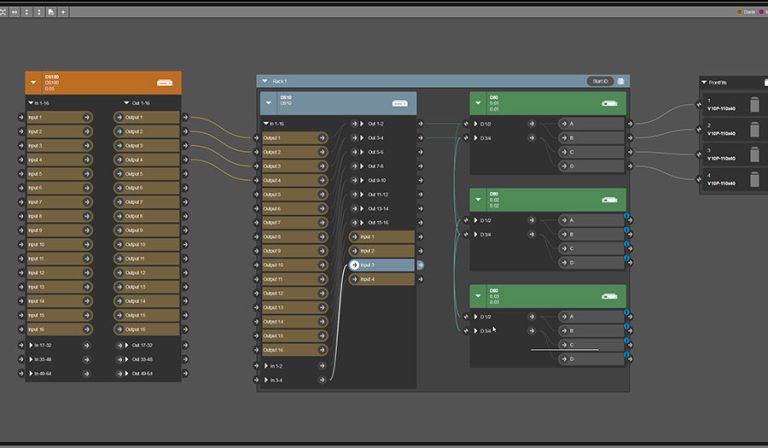The width and height of the screenshot is (768, 448).
Task: Expand D 3/4 on third D80
Action: 476,331
